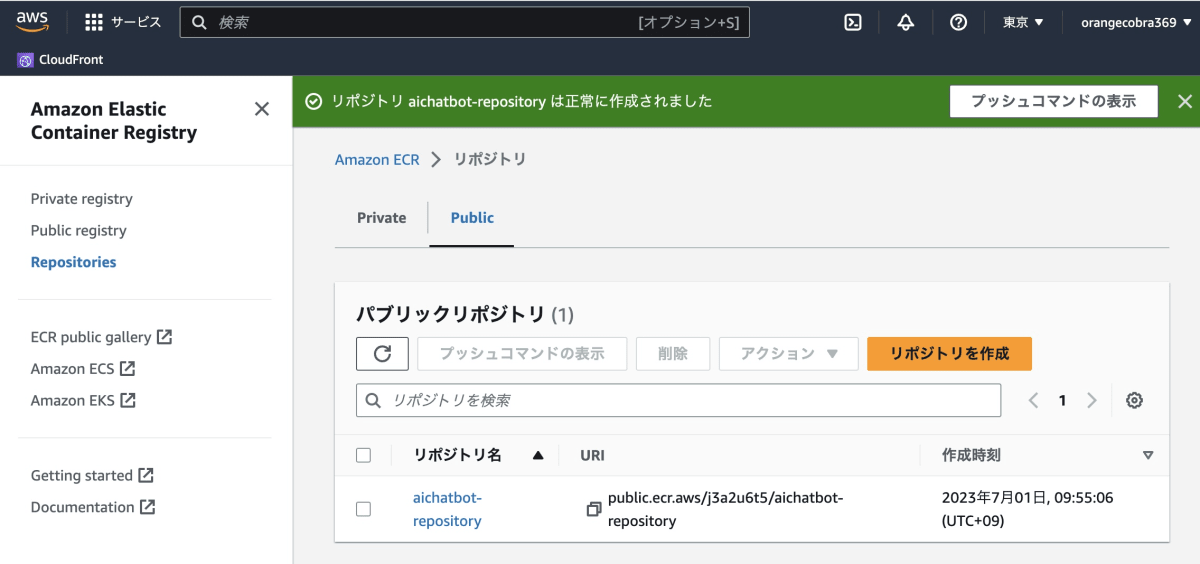Open the Amazon ECS link
Screen dimensions: 1200x564
click(x=72, y=368)
